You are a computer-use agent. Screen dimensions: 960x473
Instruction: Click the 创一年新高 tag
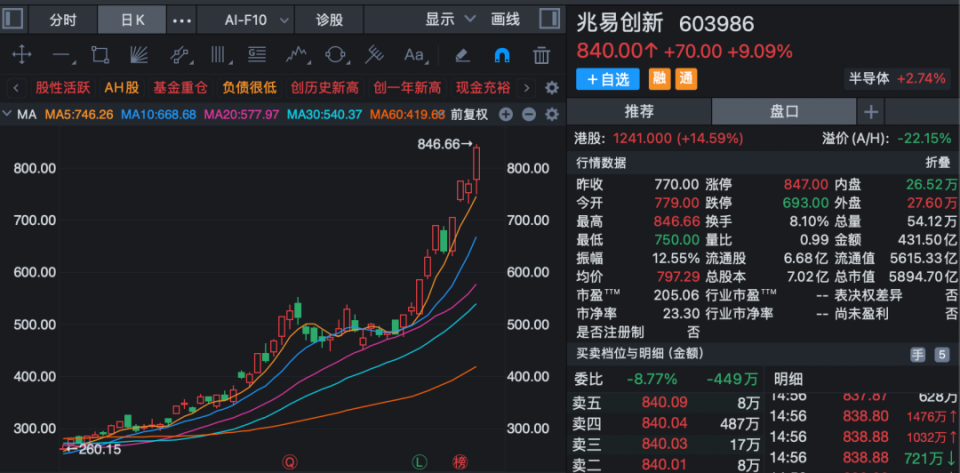(407, 88)
